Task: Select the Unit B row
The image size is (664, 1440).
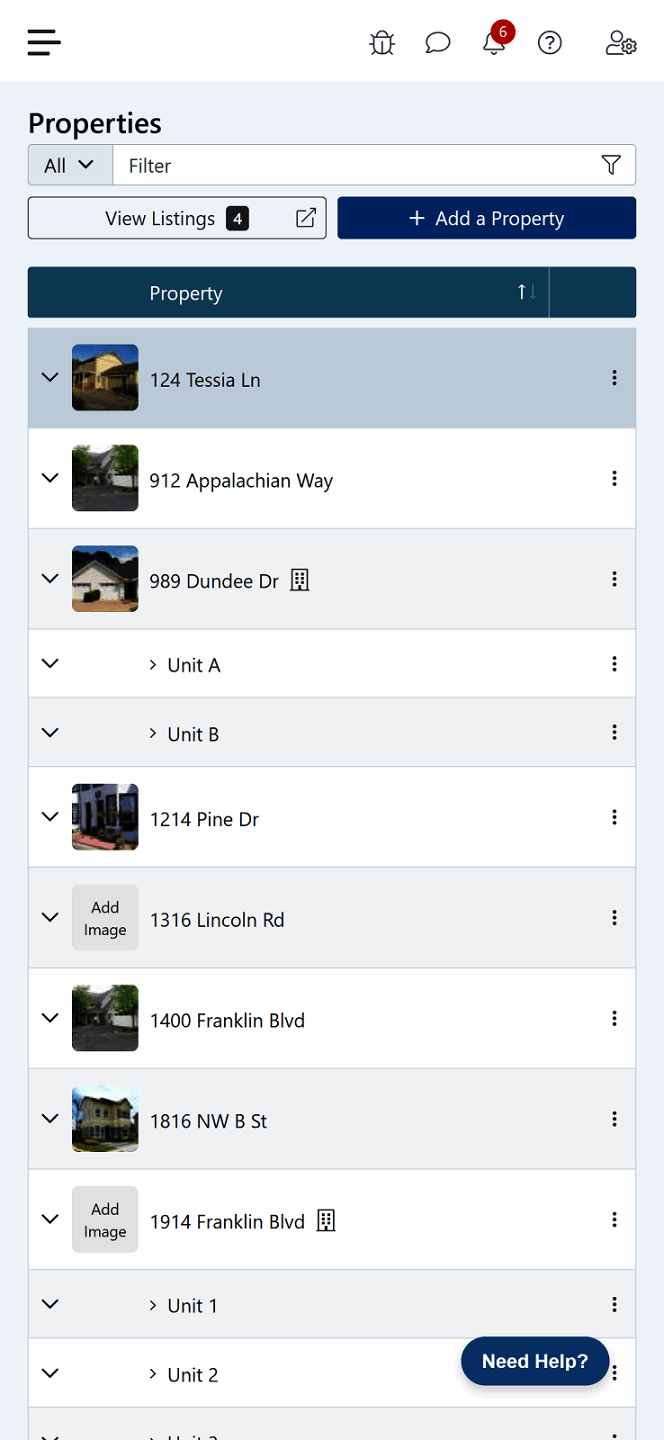Action: (193, 734)
